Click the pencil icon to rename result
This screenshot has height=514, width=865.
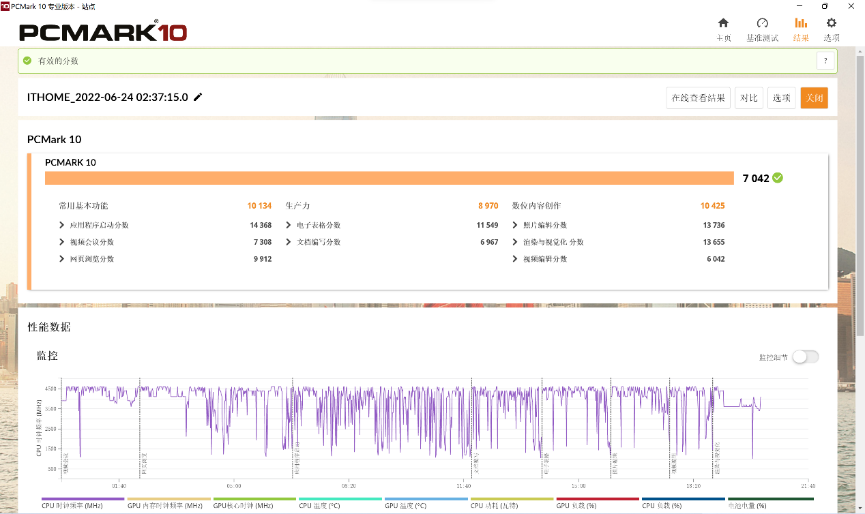198,97
